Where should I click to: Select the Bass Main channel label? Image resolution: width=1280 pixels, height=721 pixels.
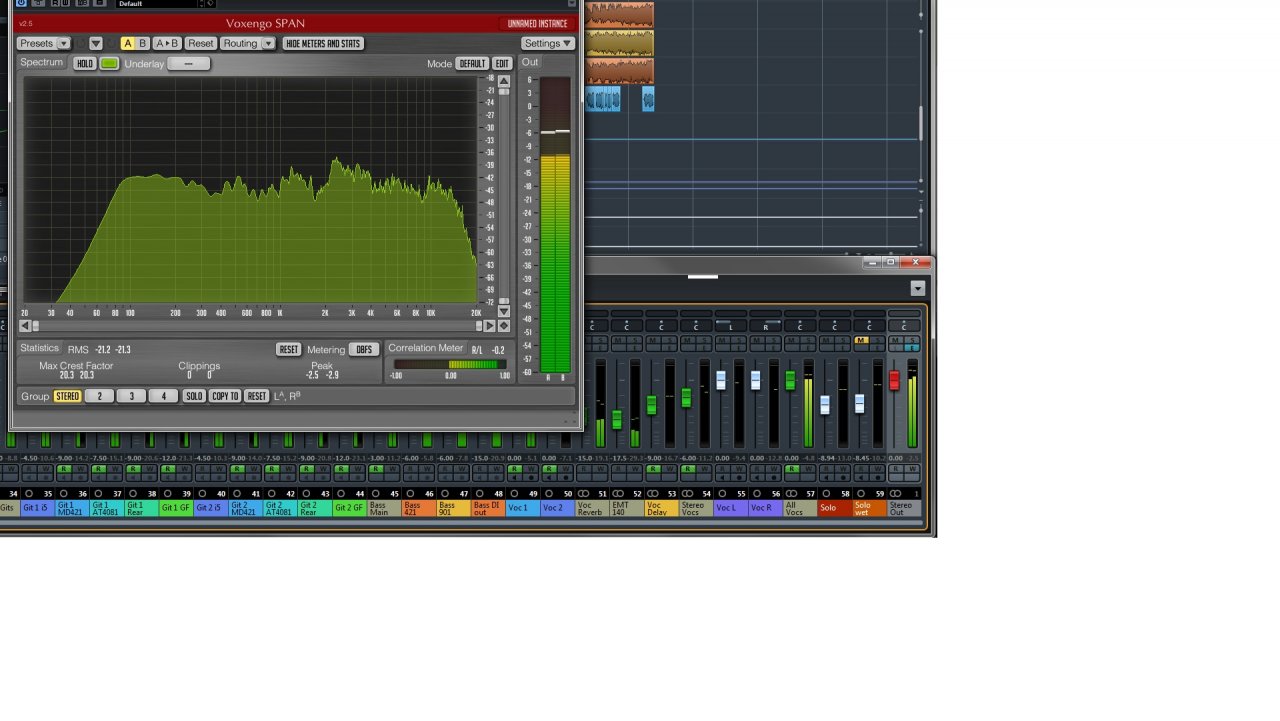point(383,508)
